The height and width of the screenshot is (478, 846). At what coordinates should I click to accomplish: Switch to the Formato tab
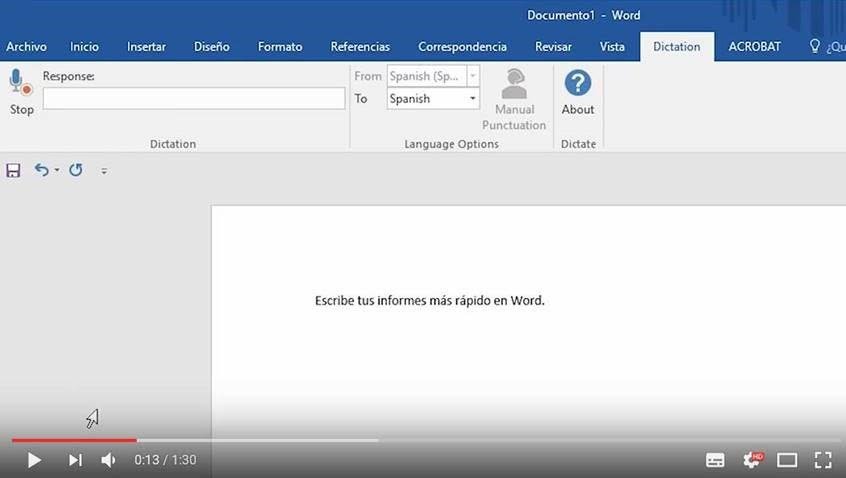280,47
